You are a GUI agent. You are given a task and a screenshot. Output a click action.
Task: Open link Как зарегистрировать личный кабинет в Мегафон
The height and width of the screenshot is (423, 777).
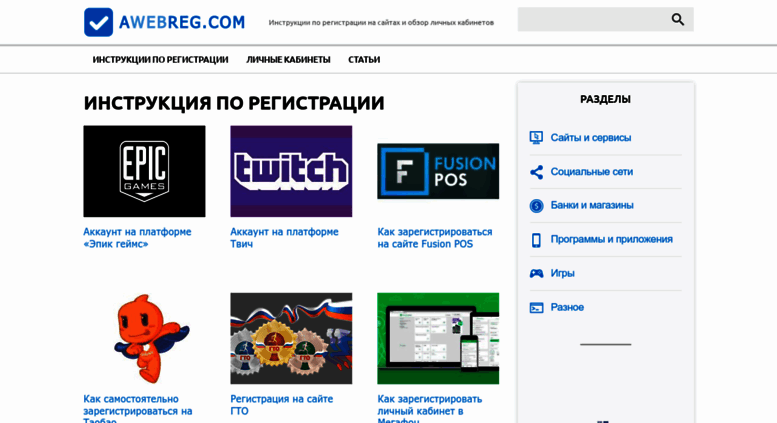[430, 410]
